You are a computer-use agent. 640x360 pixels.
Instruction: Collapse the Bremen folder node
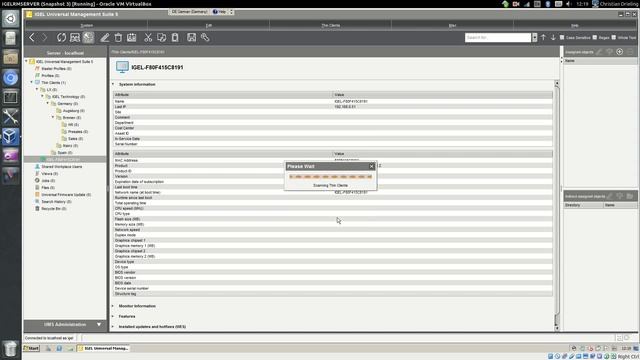coord(53,118)
